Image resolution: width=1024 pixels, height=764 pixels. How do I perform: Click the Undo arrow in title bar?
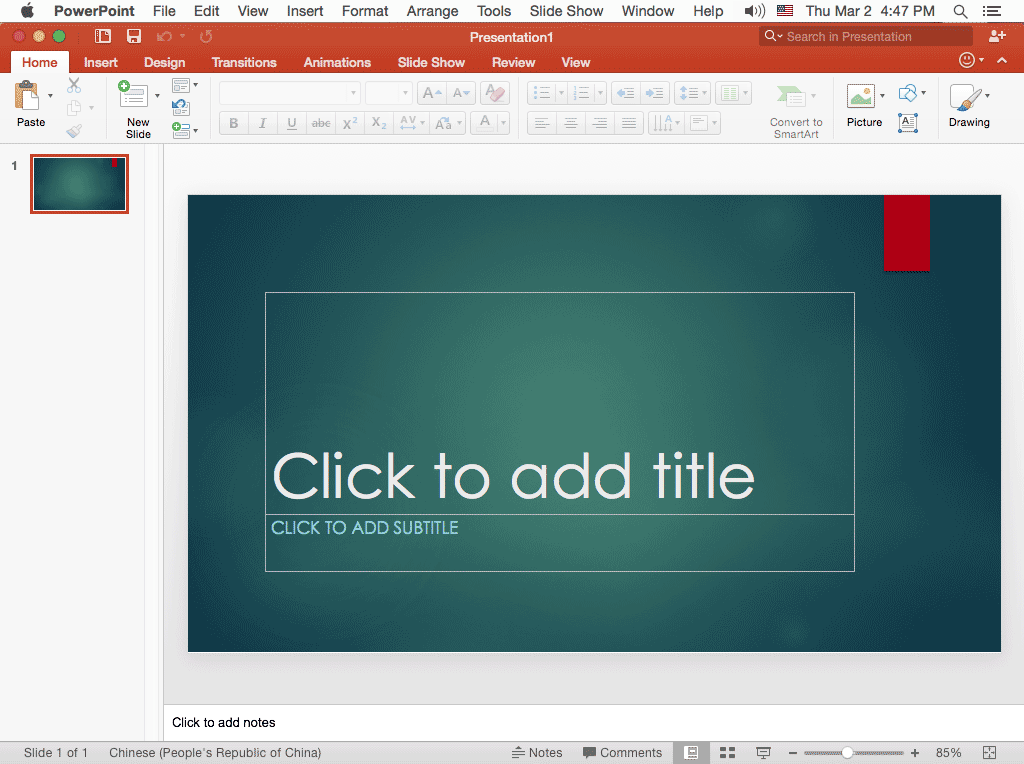164,37
